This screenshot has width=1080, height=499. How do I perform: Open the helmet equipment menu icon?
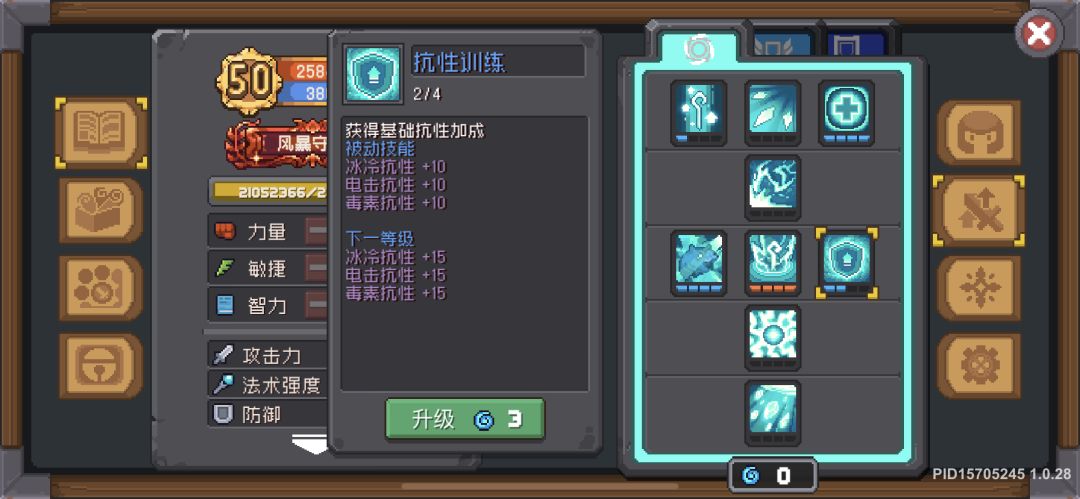point(979,134)
